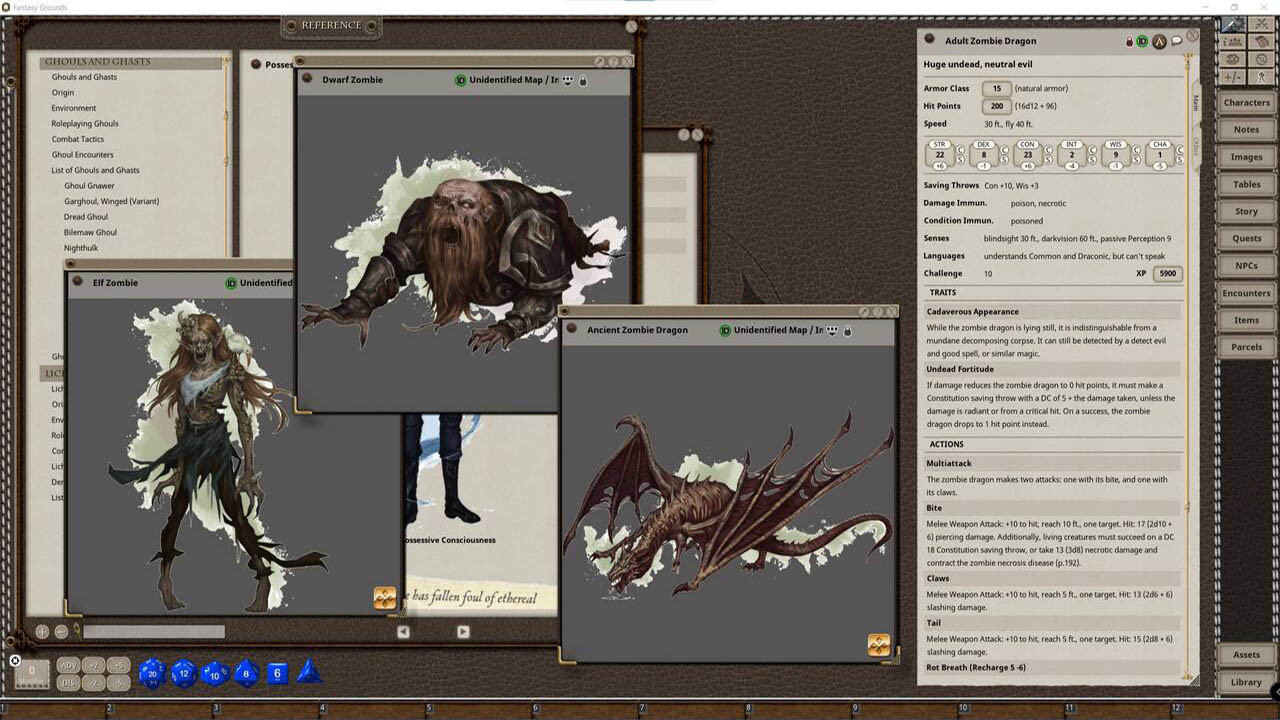Open the Library sidebar tab
The height and width of the screenshot is (720, 1280).
[1246, 682]
